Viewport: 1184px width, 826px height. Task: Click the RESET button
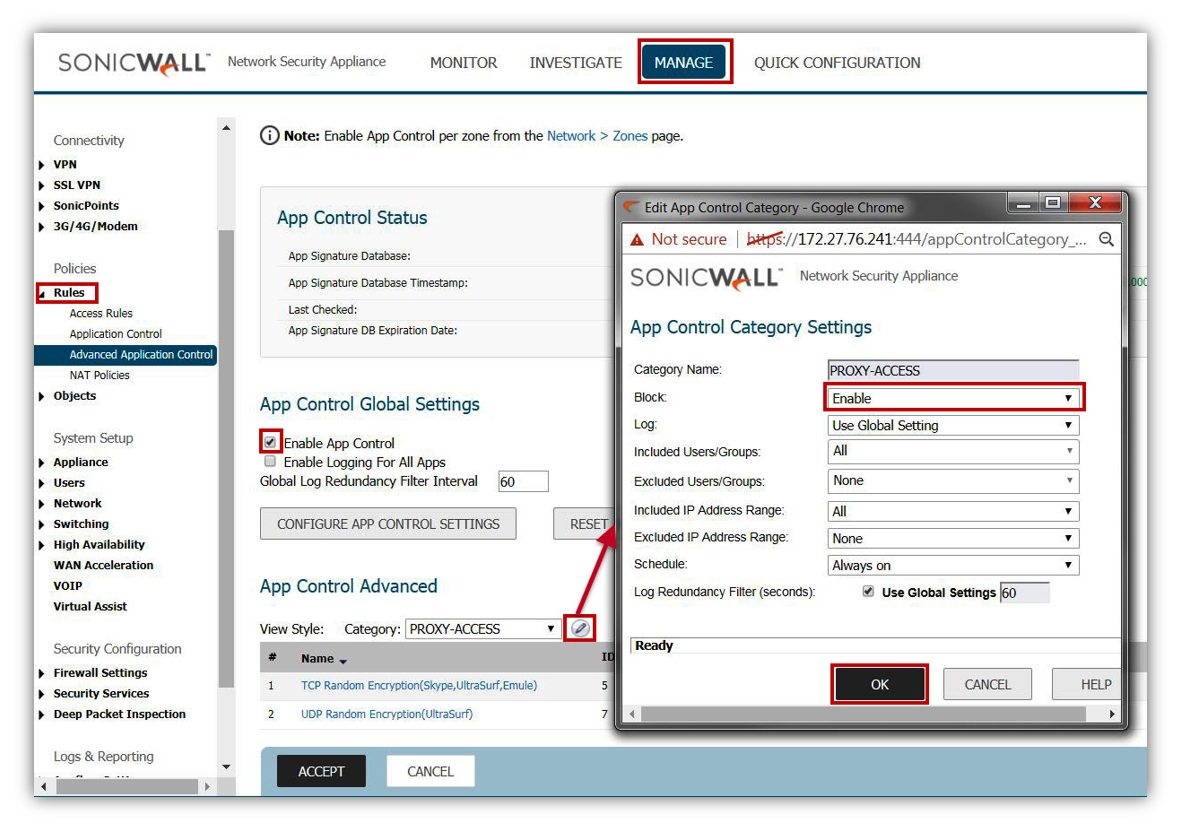click(585, 524)
